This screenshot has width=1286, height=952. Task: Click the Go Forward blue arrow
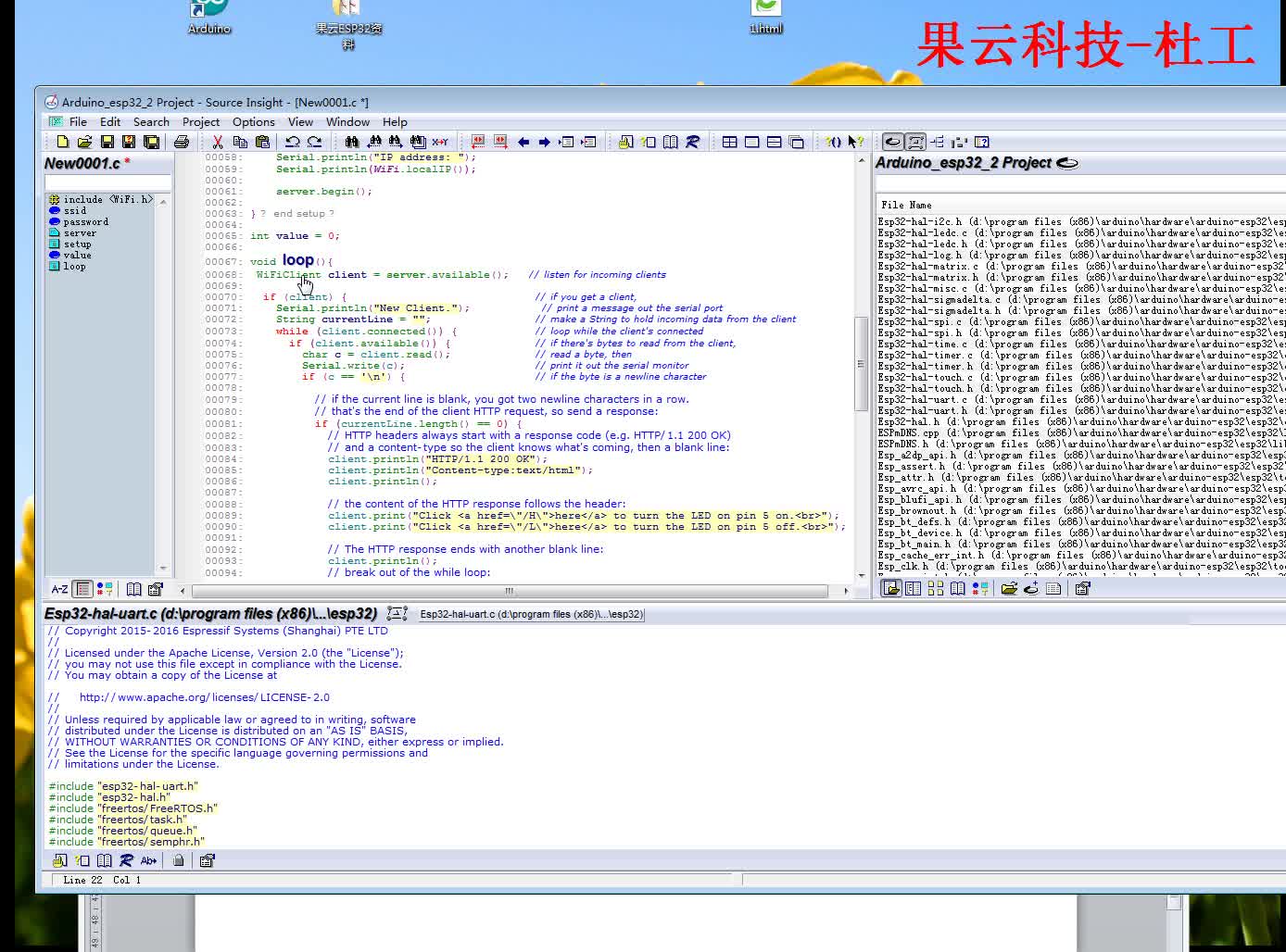tap(544, 142)
